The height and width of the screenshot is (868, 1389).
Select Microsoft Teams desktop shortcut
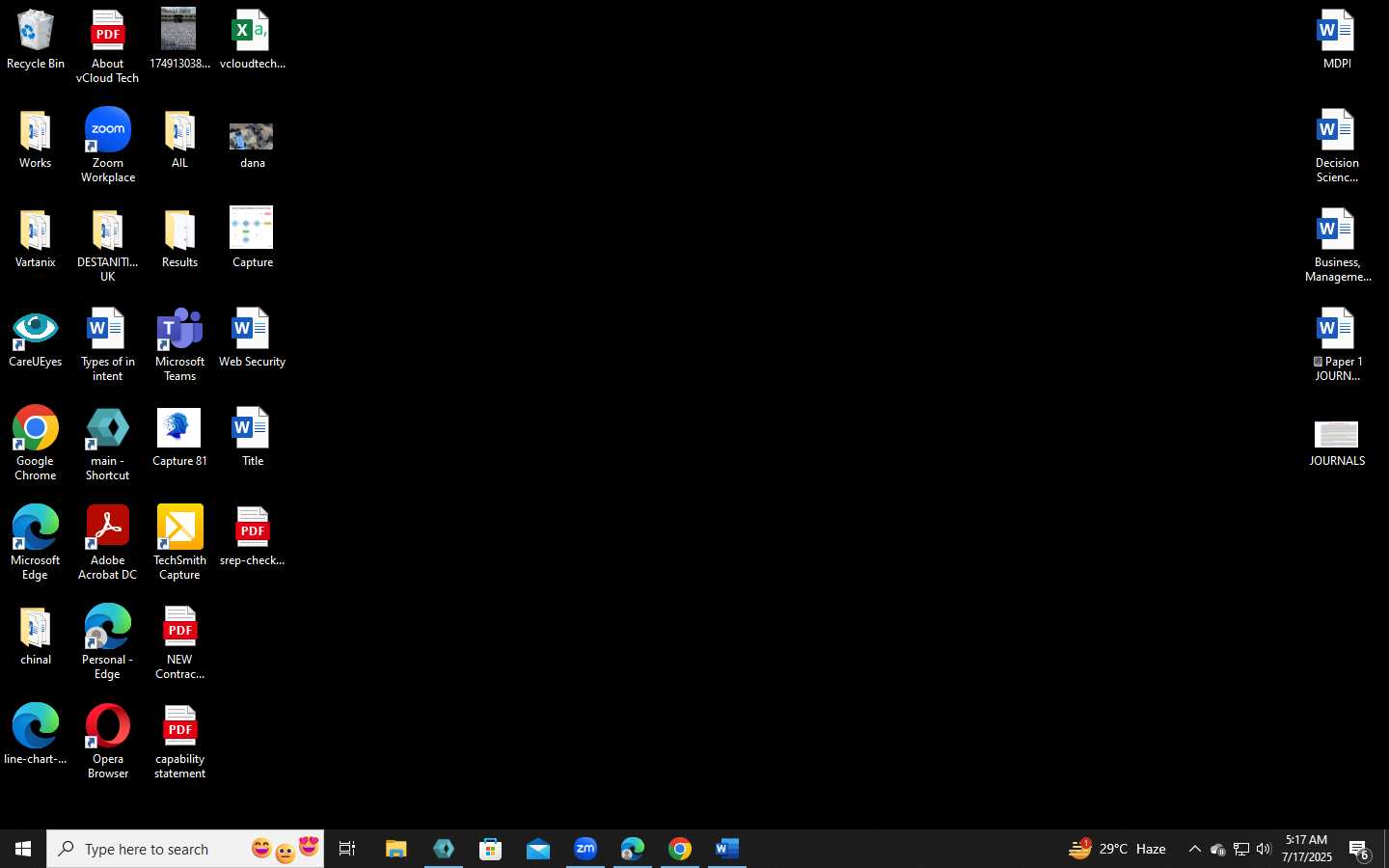(179, 345)
